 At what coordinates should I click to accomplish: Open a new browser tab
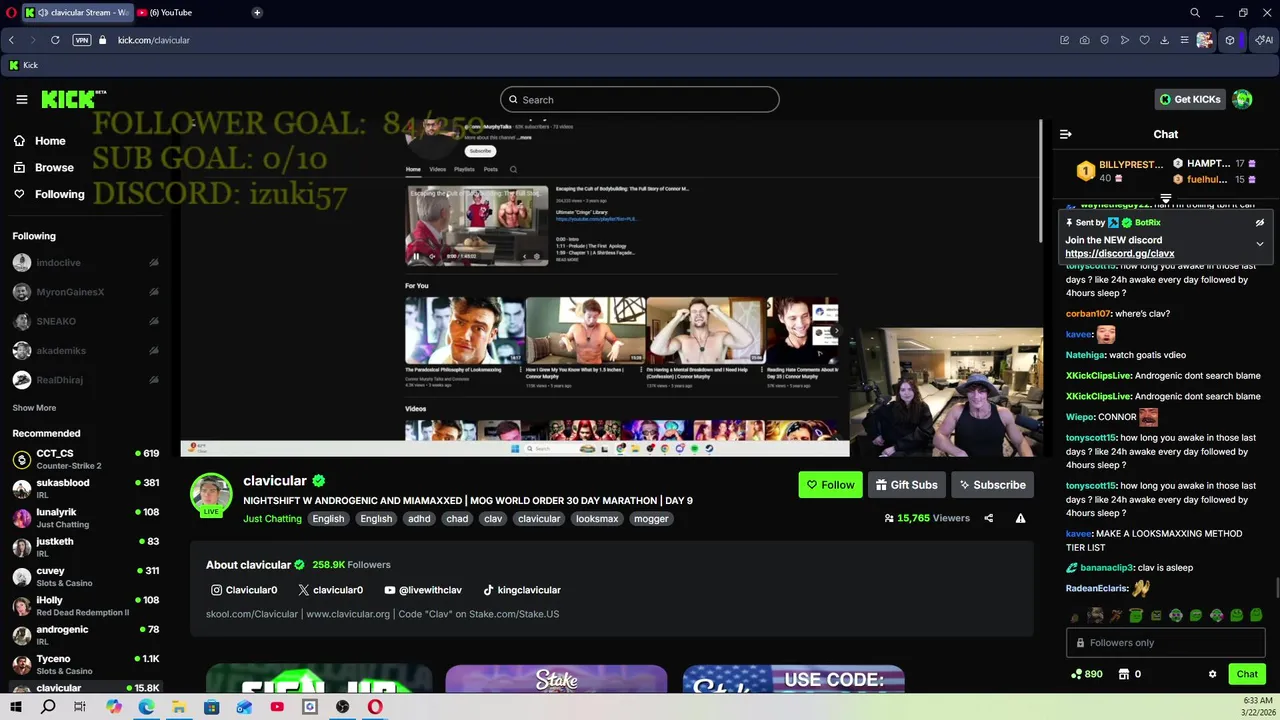pyautogui.click(x=257, y=12)
